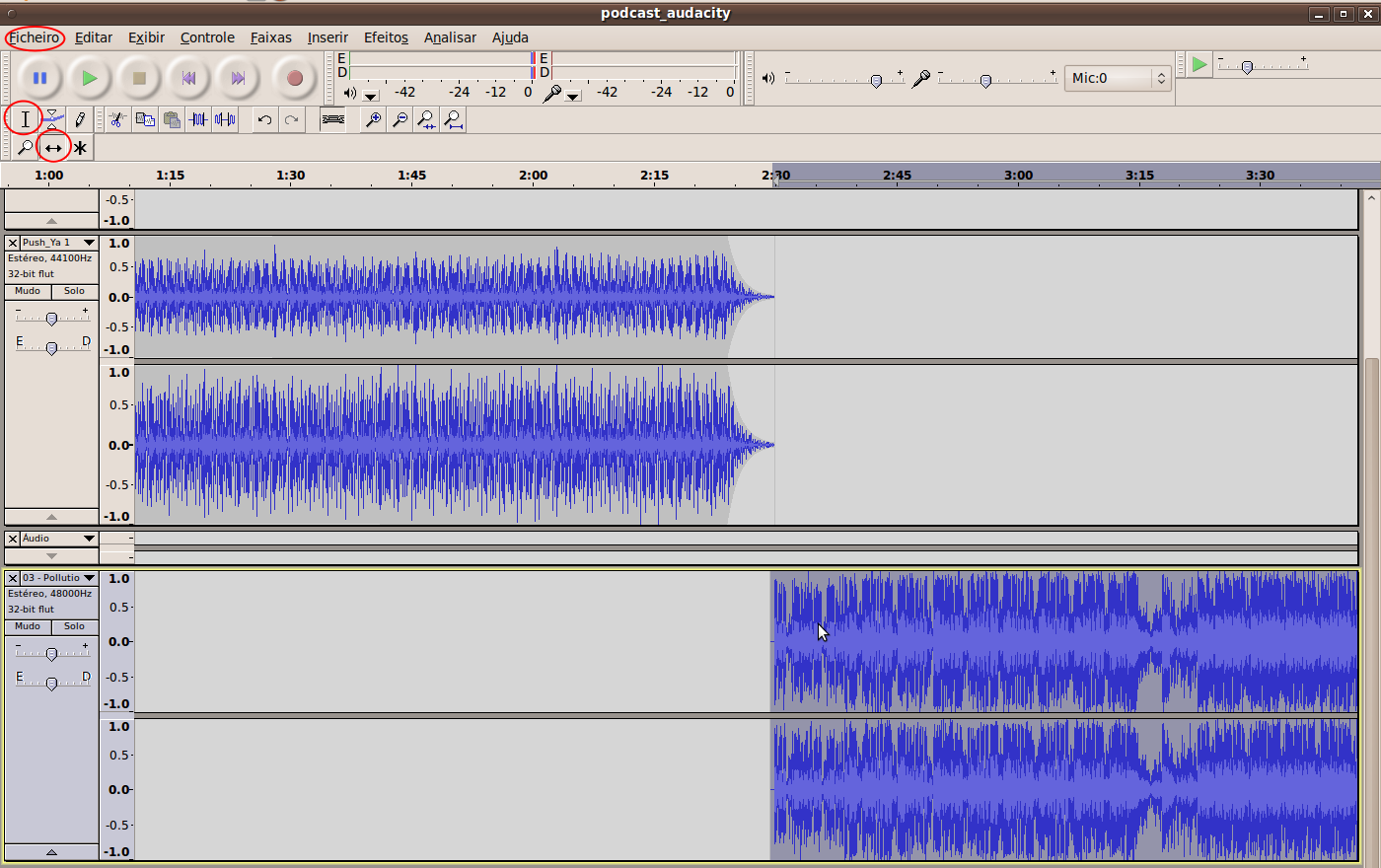Stop playback with the Stop button
The image size is (1381, 868).
pyautogui.click(x=139, y=78)
